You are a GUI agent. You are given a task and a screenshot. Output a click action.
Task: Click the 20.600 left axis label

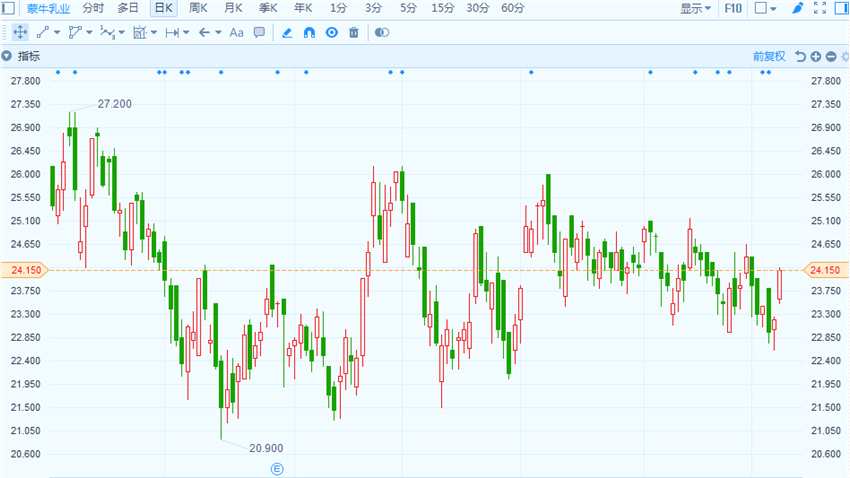pyautogui.click(x=25, y=454)
